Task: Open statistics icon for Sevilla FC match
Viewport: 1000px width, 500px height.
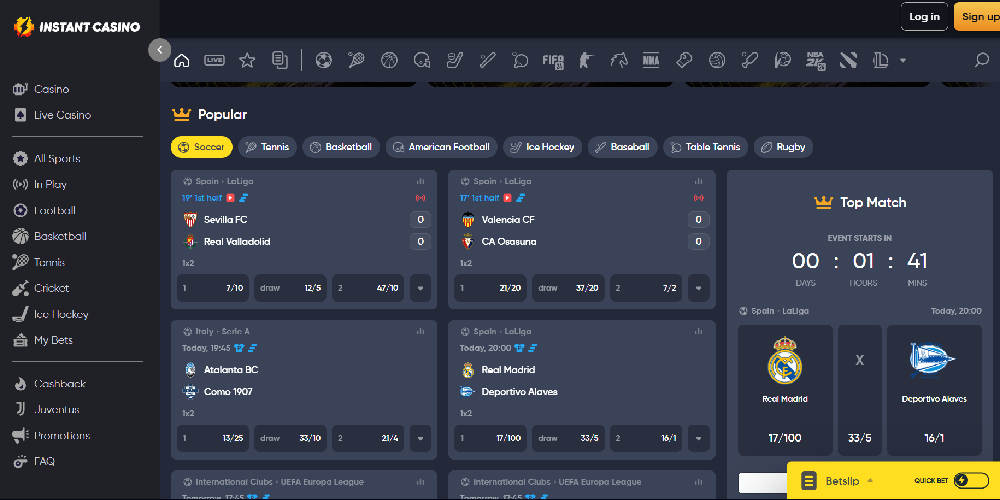Action: coord(420,182)
